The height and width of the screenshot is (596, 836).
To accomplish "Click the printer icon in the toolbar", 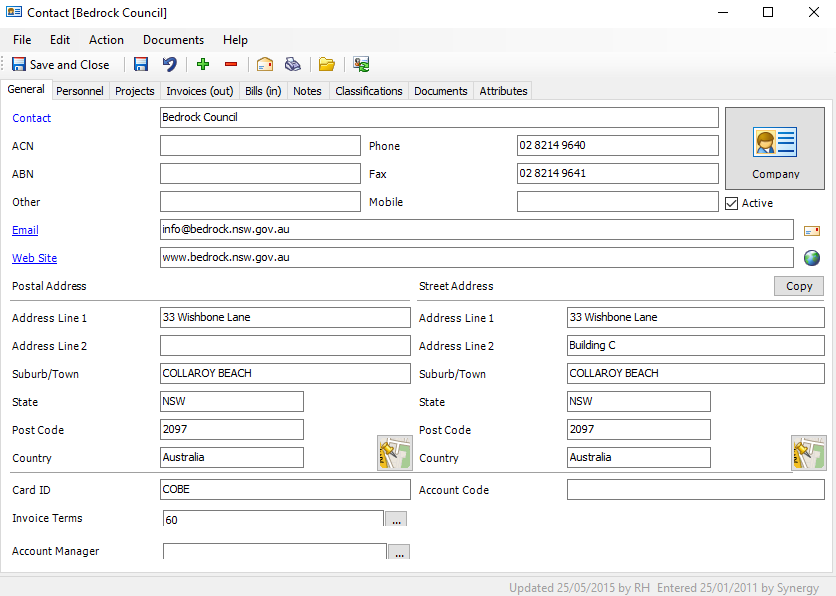I will (x=293, y=65).
